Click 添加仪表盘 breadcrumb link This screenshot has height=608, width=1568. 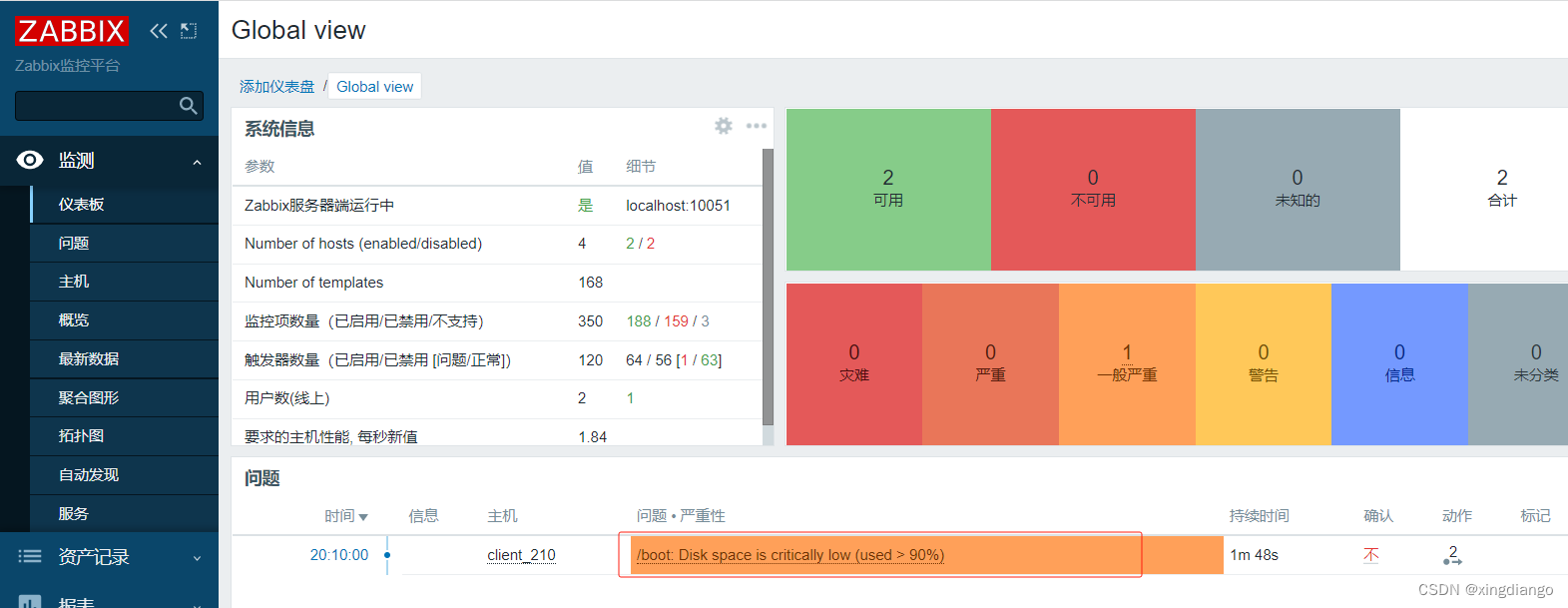pos(276,87)
